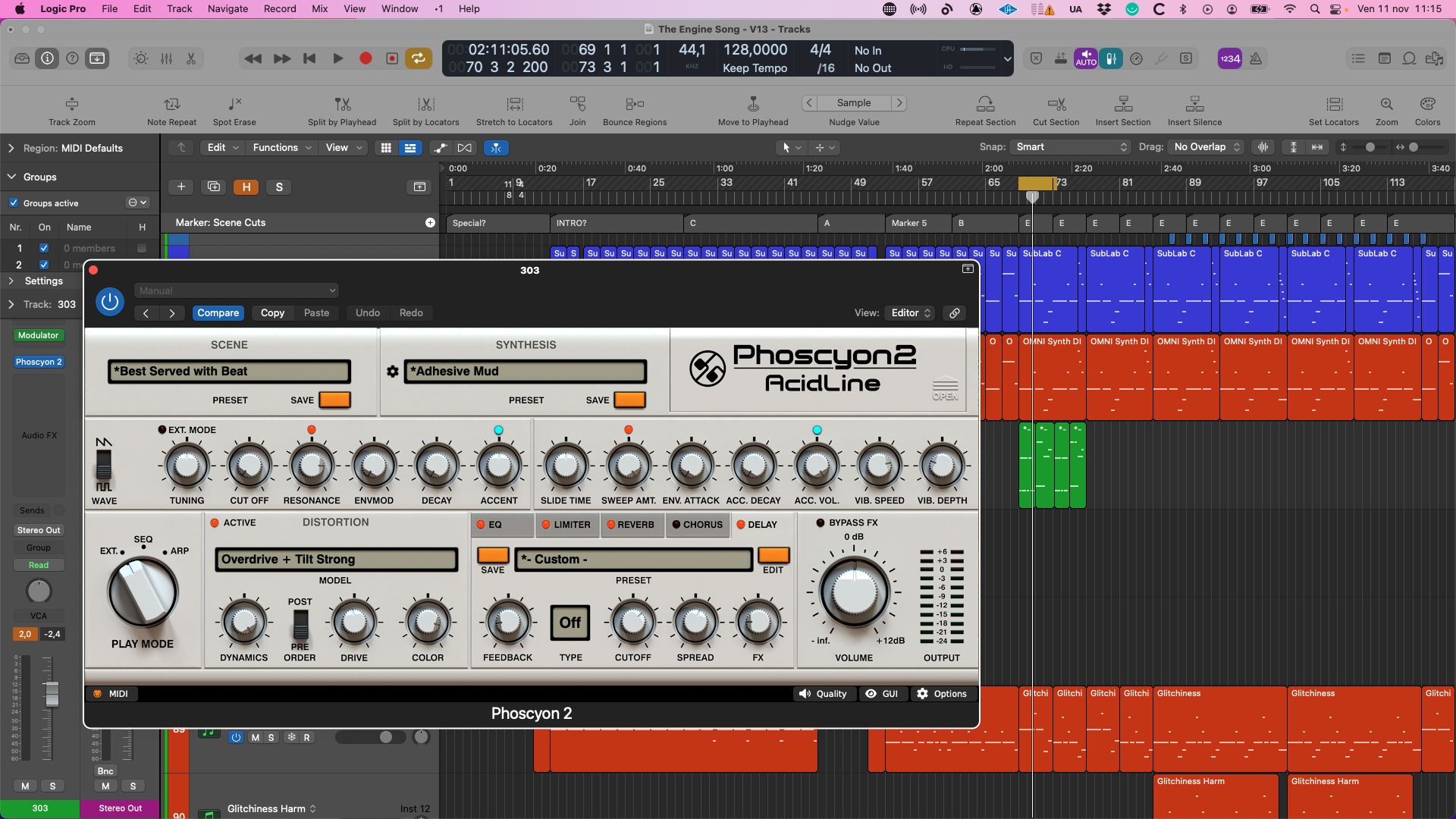
Task: Click the Note Repeat toolbar icon
Action: tap(172, 111)
